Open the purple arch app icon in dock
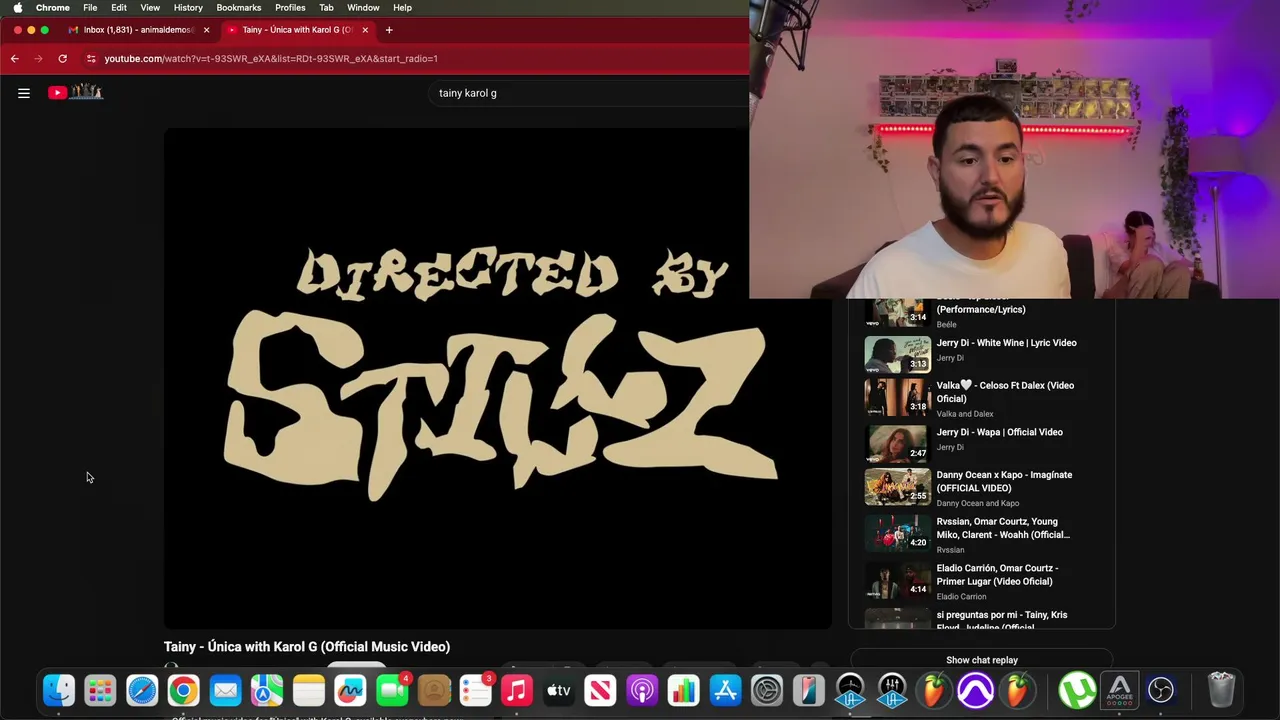 (x=975, y=690)
